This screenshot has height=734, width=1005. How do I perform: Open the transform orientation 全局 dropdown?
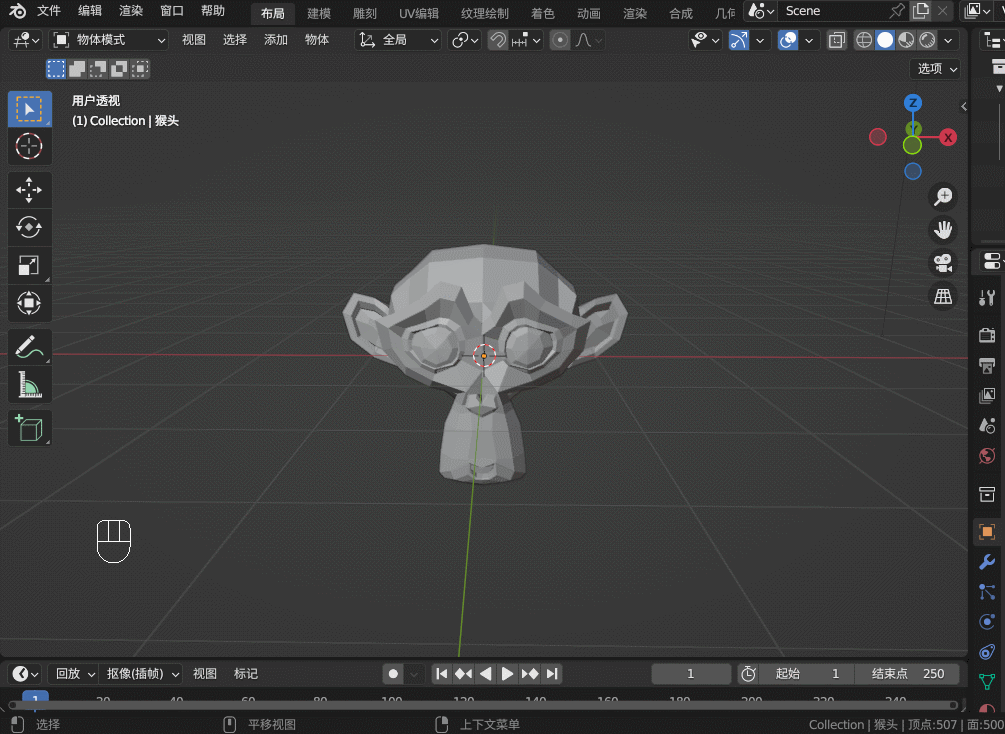click(398, 40)
